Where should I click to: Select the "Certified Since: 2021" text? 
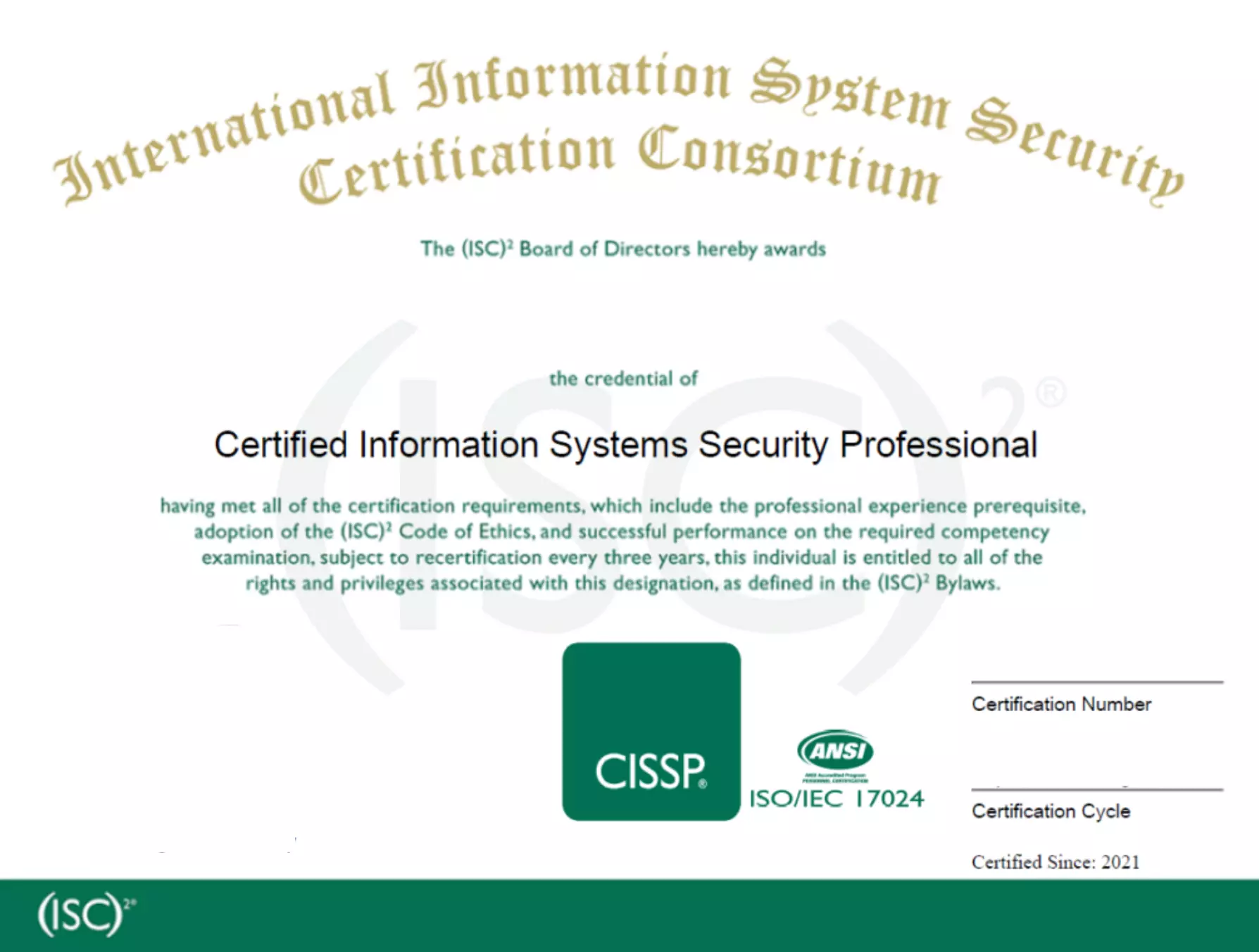point(1055,863)
